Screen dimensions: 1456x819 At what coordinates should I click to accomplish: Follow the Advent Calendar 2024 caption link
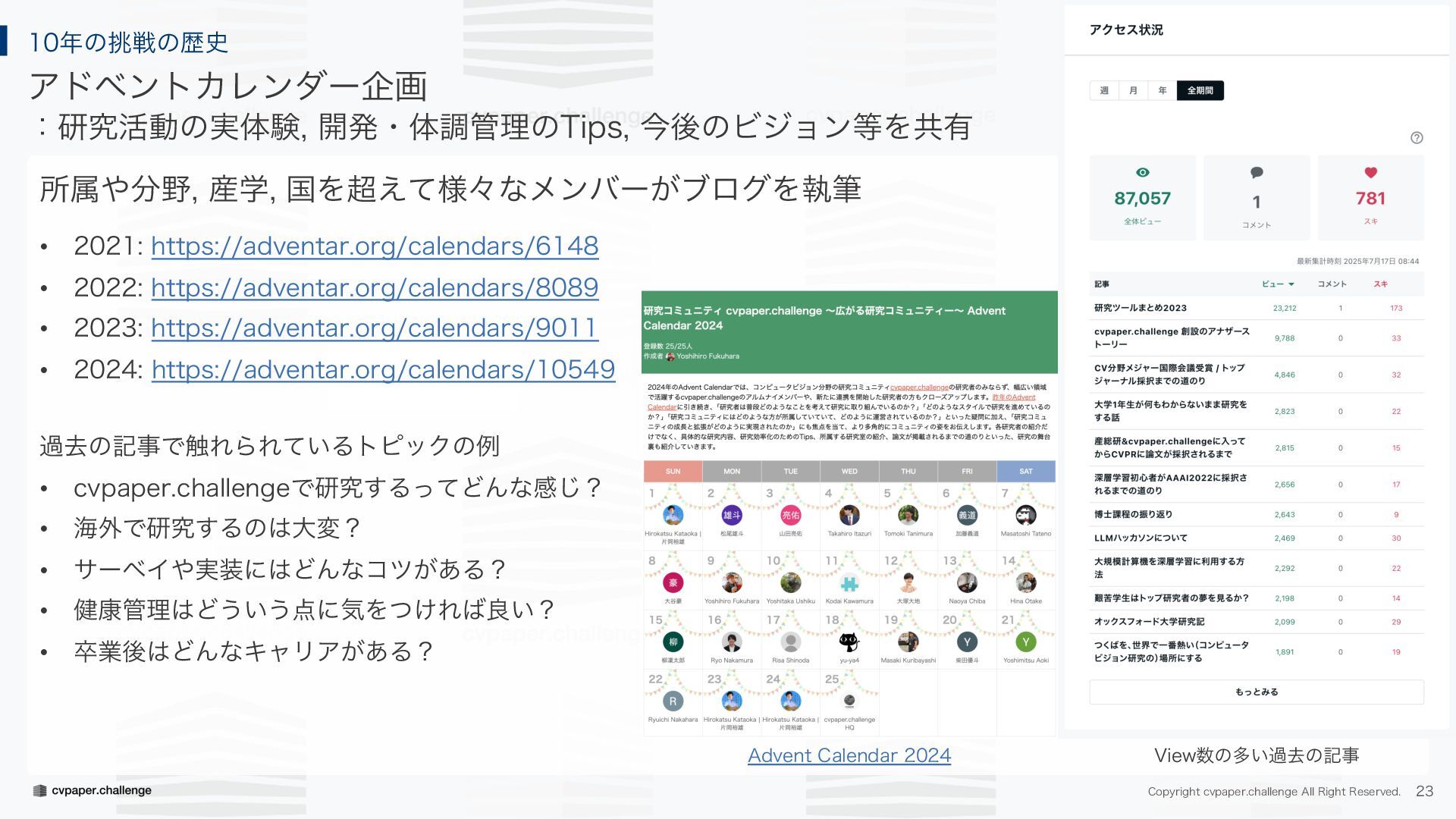click(x=849, y=755)
